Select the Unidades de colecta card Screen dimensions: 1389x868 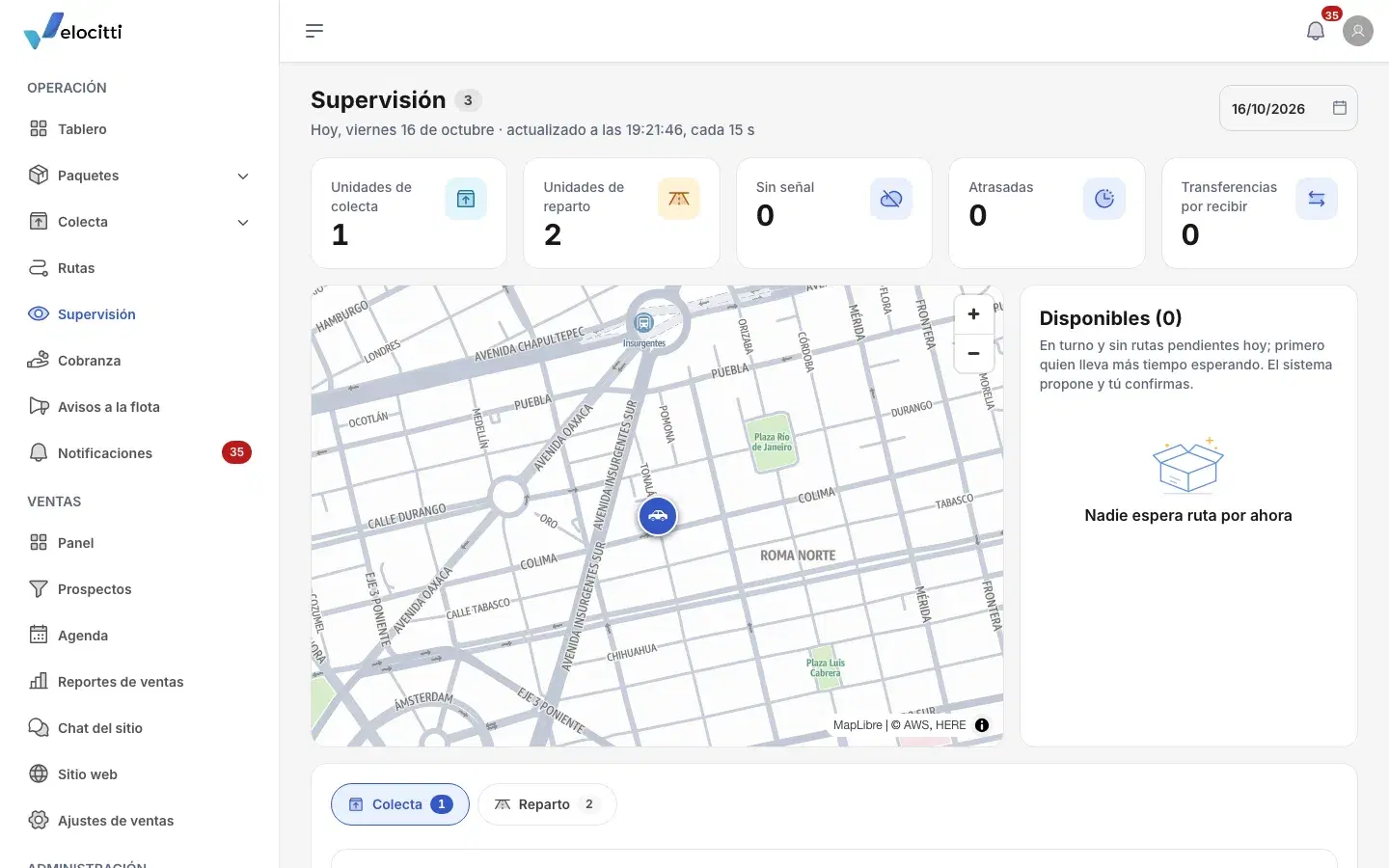(409, 213)
